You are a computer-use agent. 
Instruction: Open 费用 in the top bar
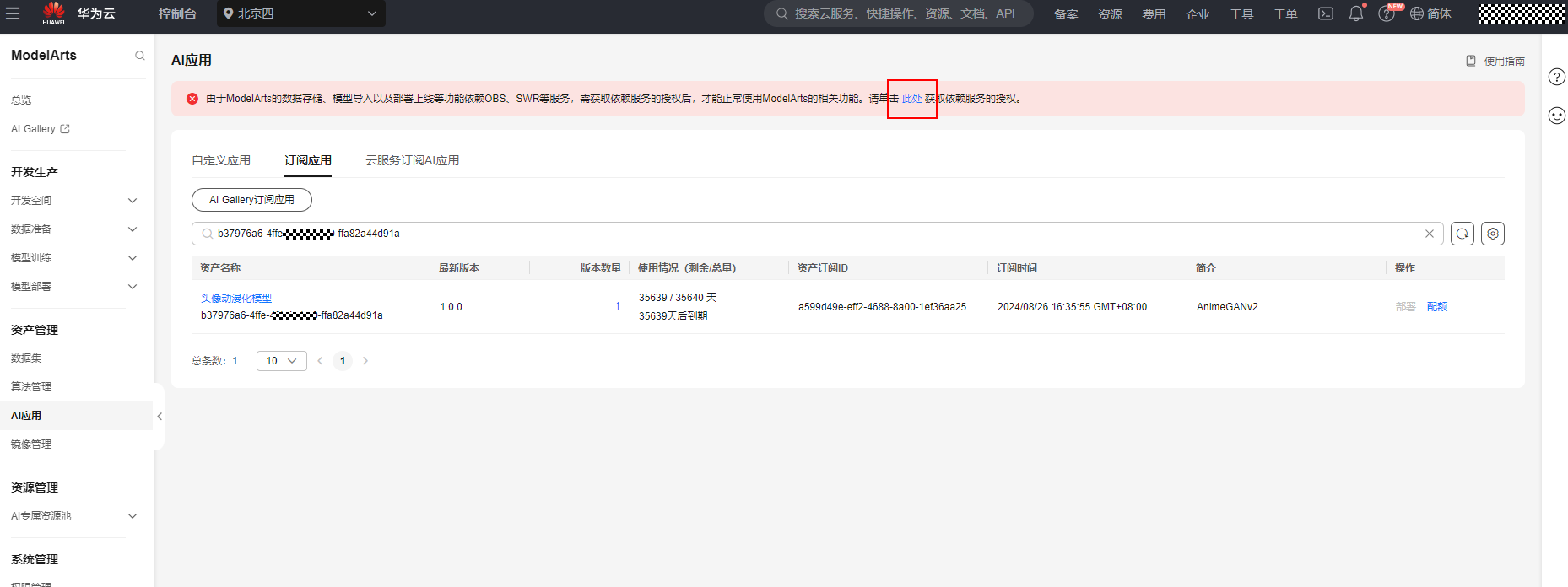1154,14
